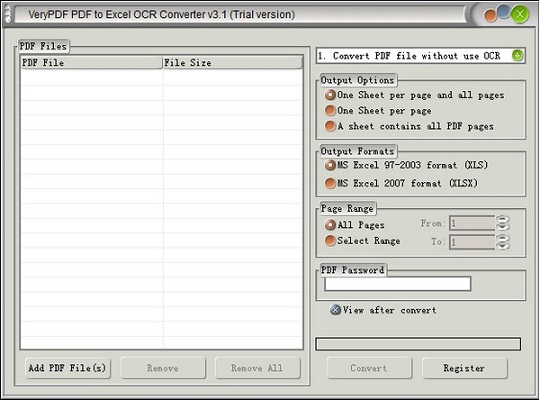Screen dimensions: 540x400
Task: Click the orange circle title bar button
Action: click(x=490, y=16)
